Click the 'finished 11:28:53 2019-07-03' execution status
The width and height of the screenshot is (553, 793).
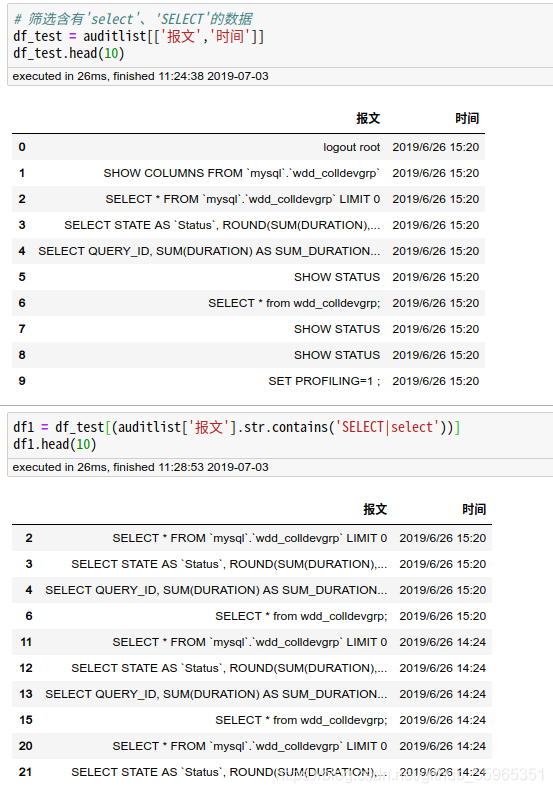click(x=191, y=467)
